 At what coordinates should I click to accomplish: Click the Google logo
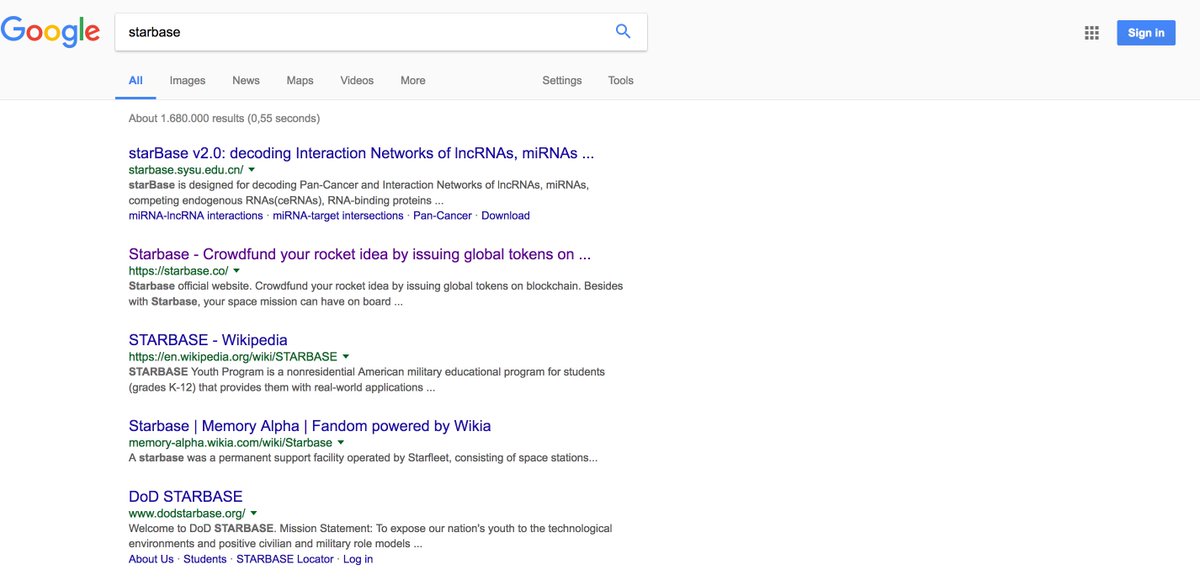(x=50, y=31)
